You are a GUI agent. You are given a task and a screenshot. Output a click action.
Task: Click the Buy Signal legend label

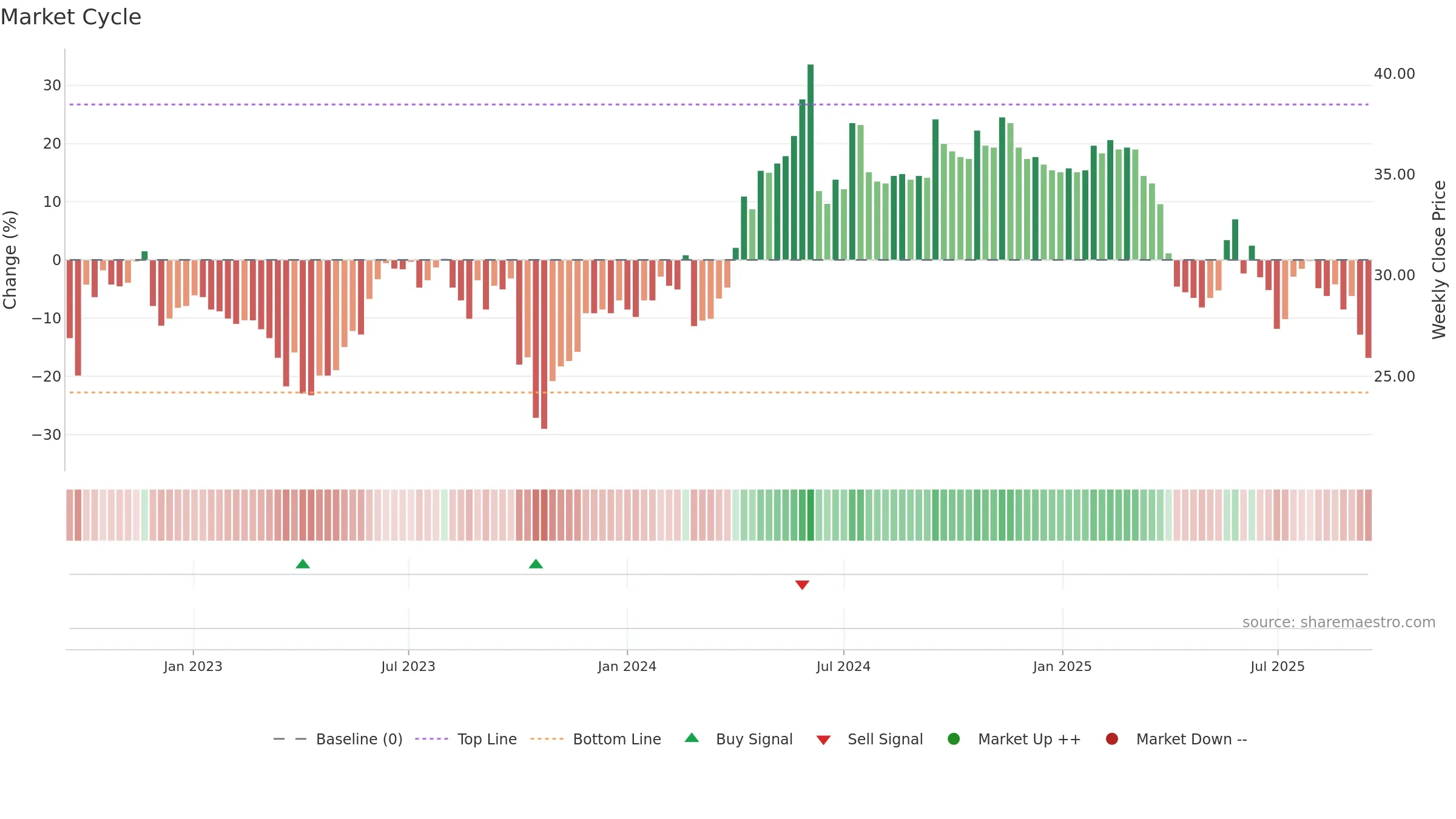tap(754, 739)
